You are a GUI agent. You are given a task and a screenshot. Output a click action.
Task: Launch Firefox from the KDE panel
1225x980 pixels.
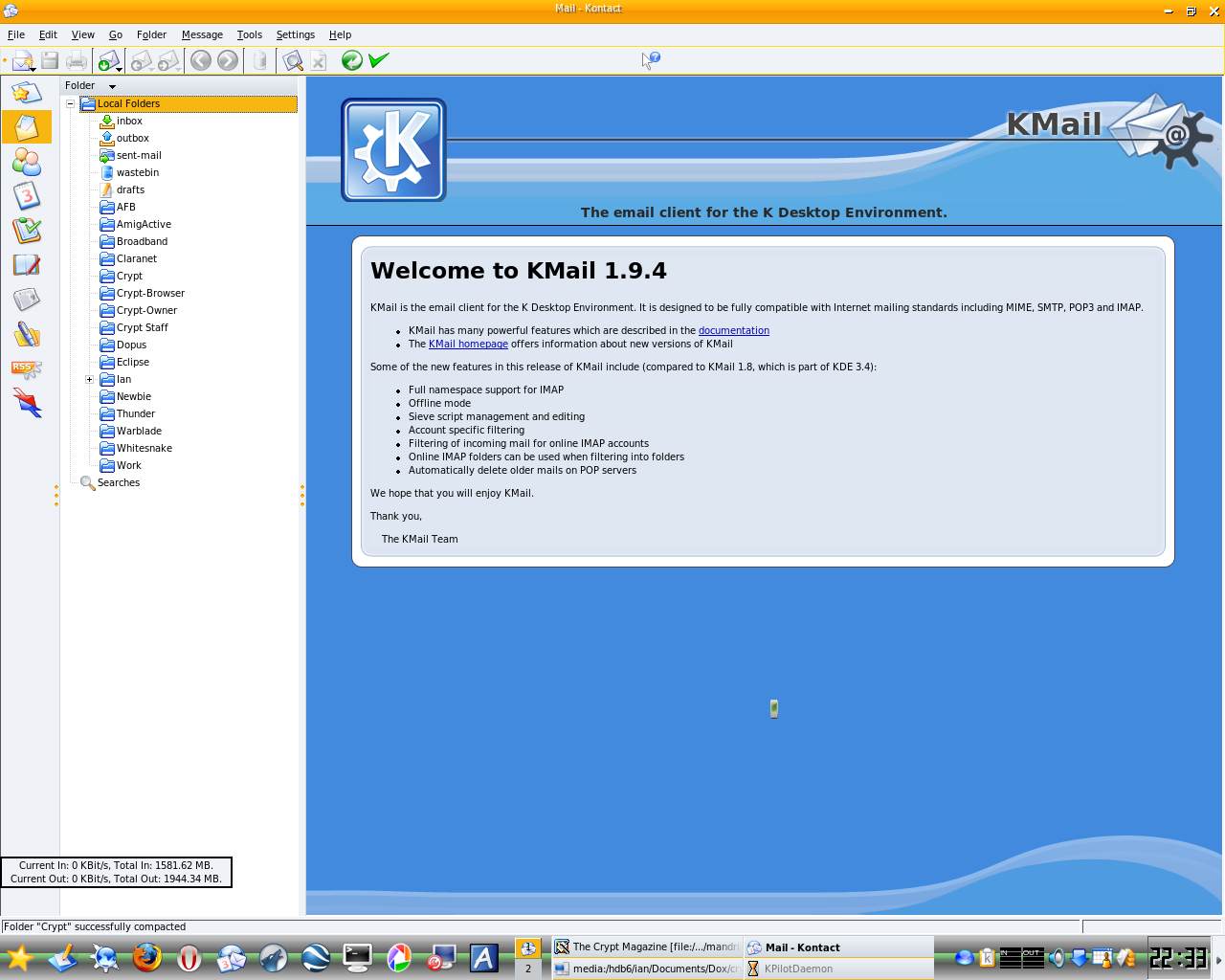(x=147, y=957)
